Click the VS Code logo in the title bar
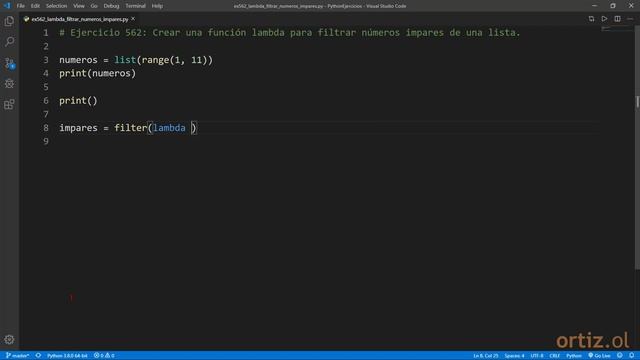The height and width of the screenshot is (360, 640). tap(7, 6)
